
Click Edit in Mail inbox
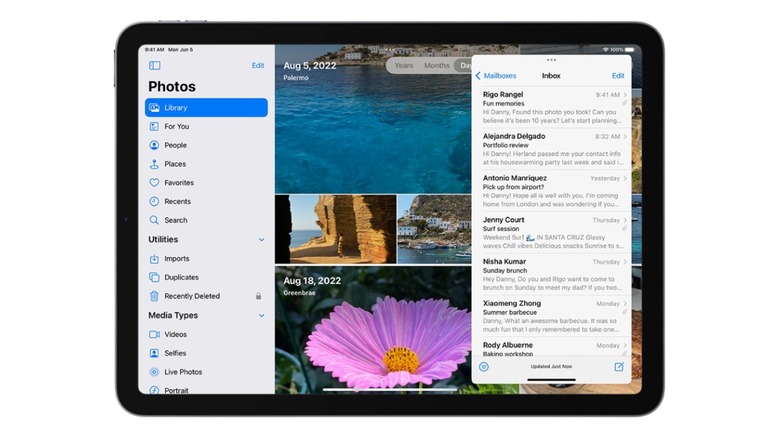point(618,76)
